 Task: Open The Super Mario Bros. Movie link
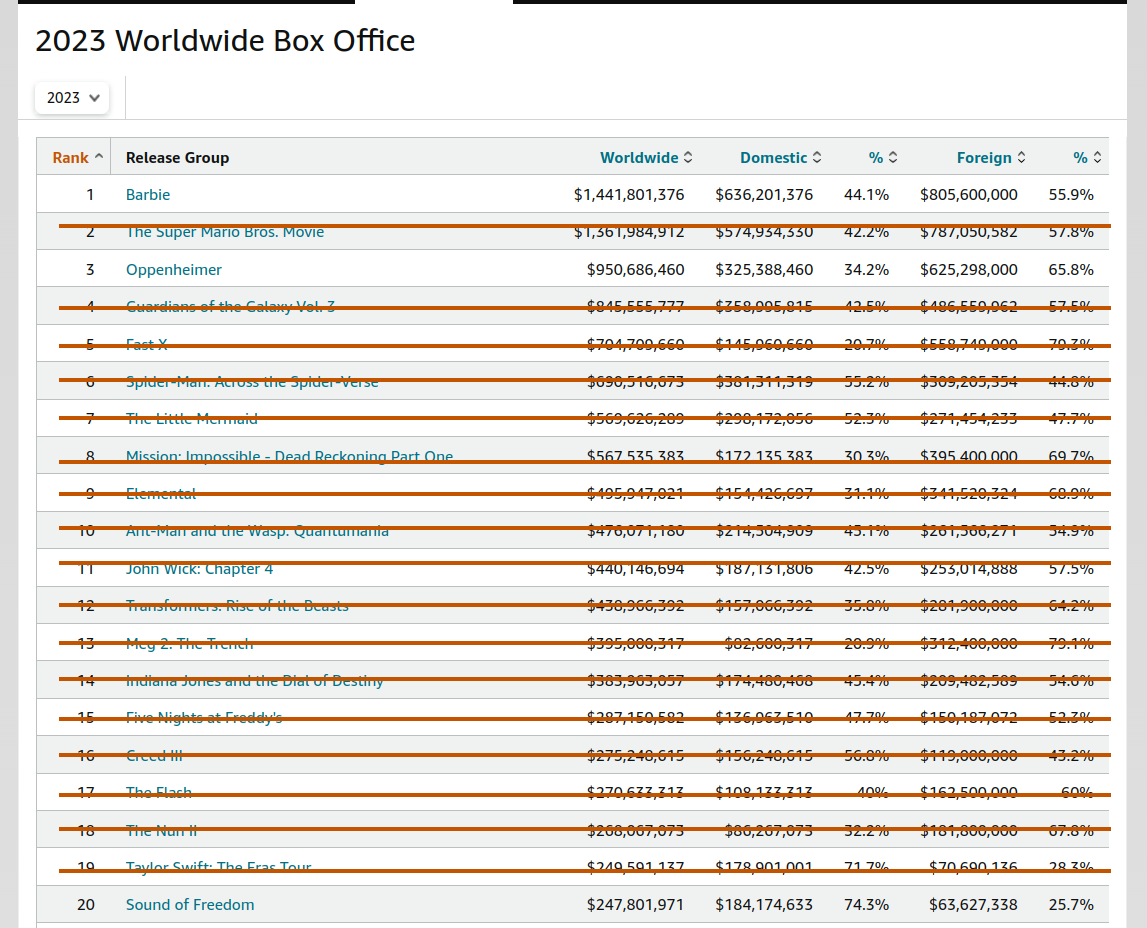[x=225, y=233]
